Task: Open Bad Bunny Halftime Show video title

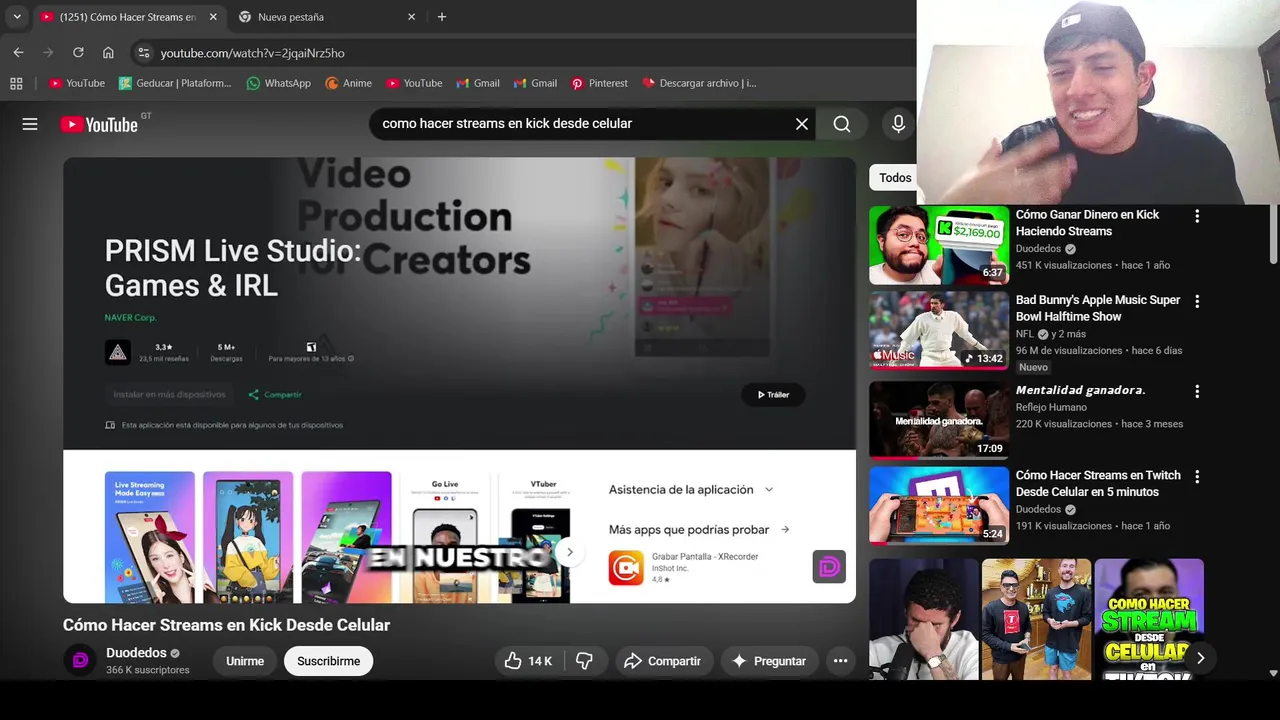Action: click(x=1098, y=308)
